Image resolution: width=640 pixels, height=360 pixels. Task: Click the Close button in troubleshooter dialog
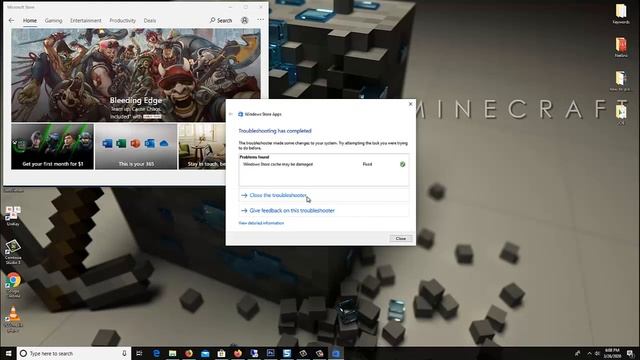click(x=401, y=238)
